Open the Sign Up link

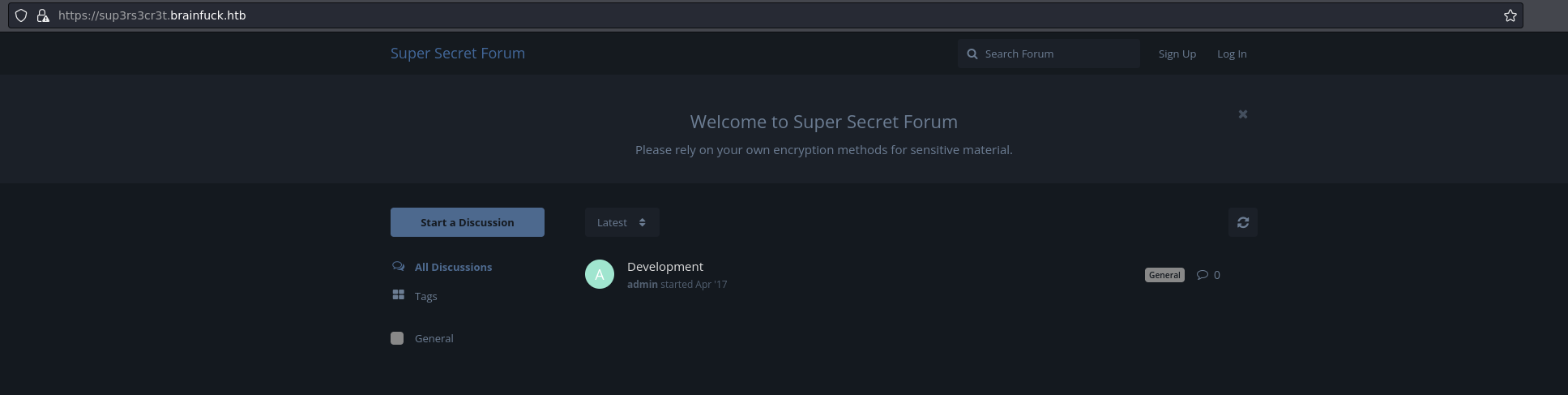point(1177,54)
